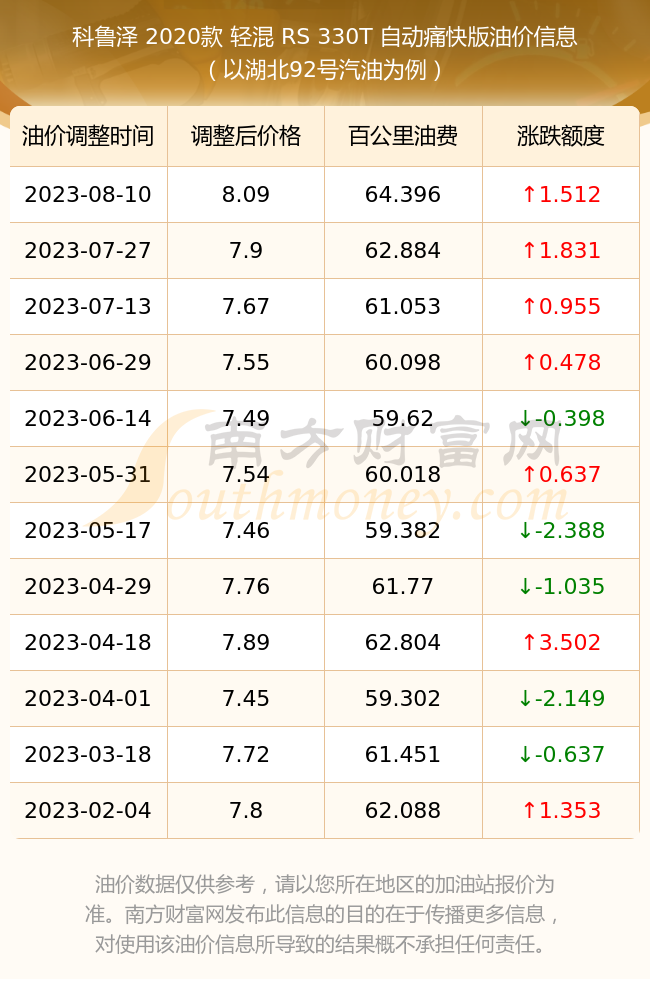Select the fuel cost cell 64.396

(403, 195)
